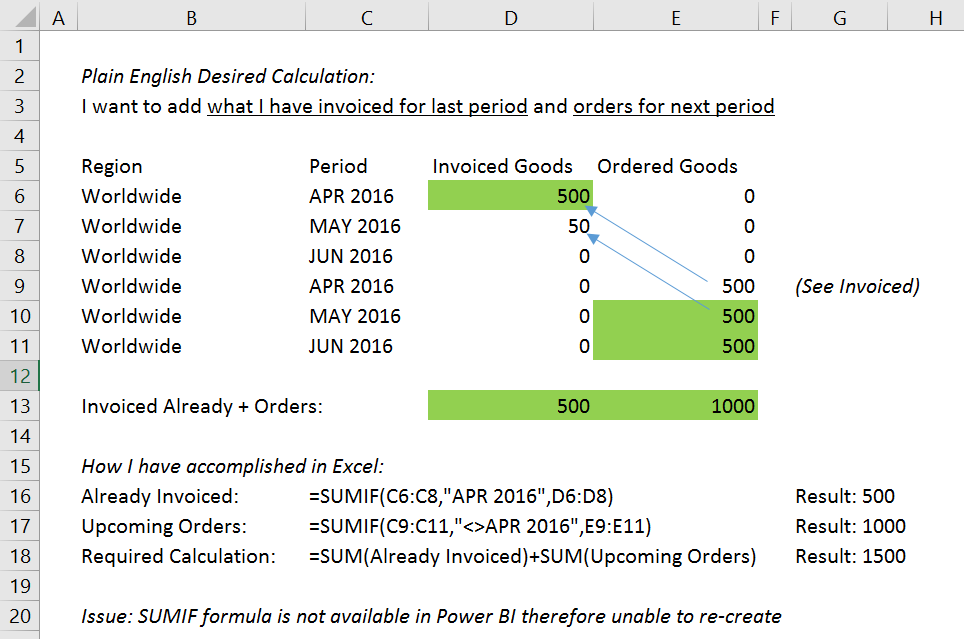Select column D header
The height and width of the screenshot is (639, 964).
coord(510,18)
